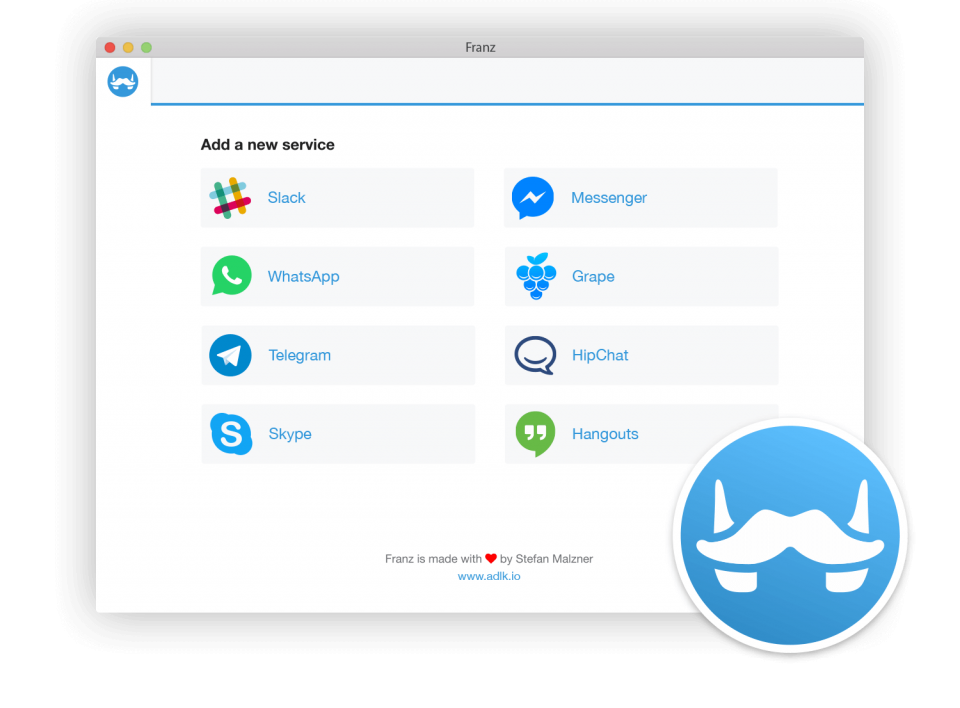Select the HipChat smiling bubble icon
960x708 pixels.
pyautogui.click(x=535, y=355)
